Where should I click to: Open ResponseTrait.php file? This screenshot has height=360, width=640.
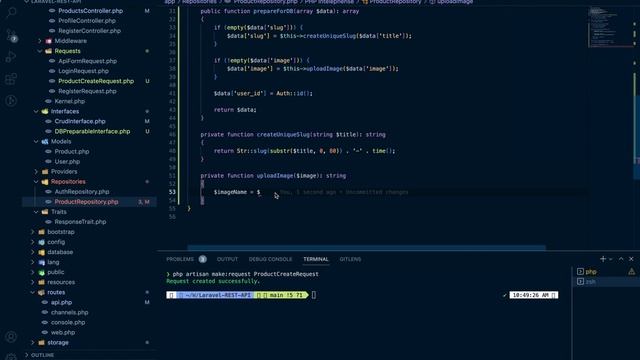(x=80, y=222)
